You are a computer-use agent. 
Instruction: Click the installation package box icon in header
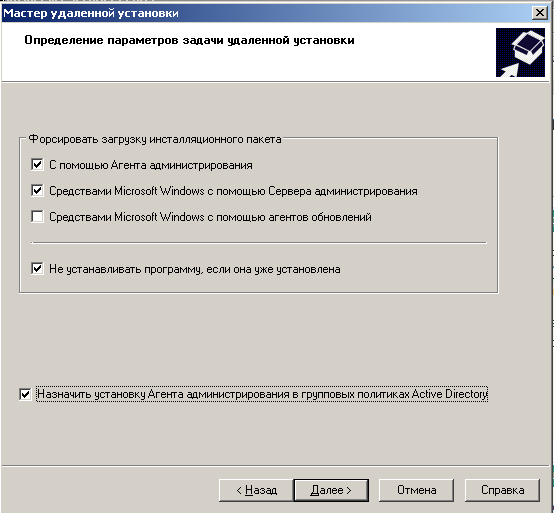click(520, 52)
